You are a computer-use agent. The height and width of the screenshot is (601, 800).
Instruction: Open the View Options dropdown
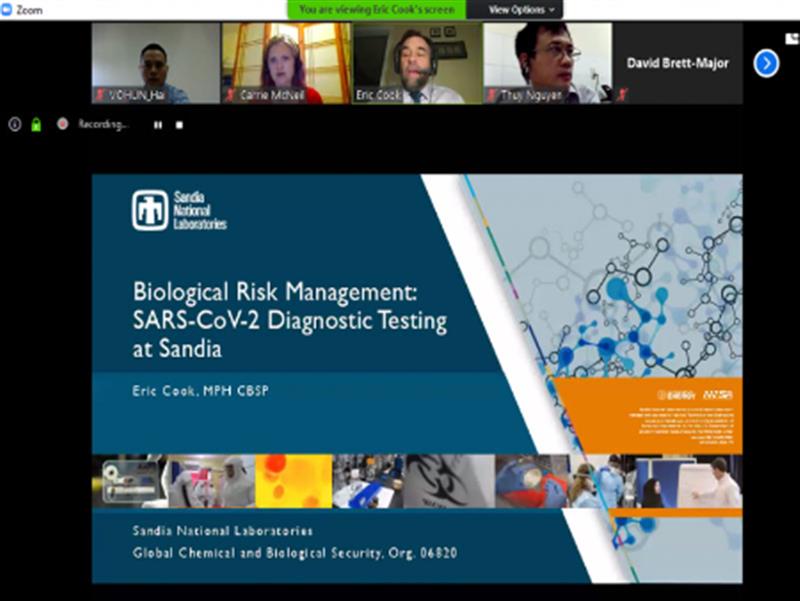(521, 9)
